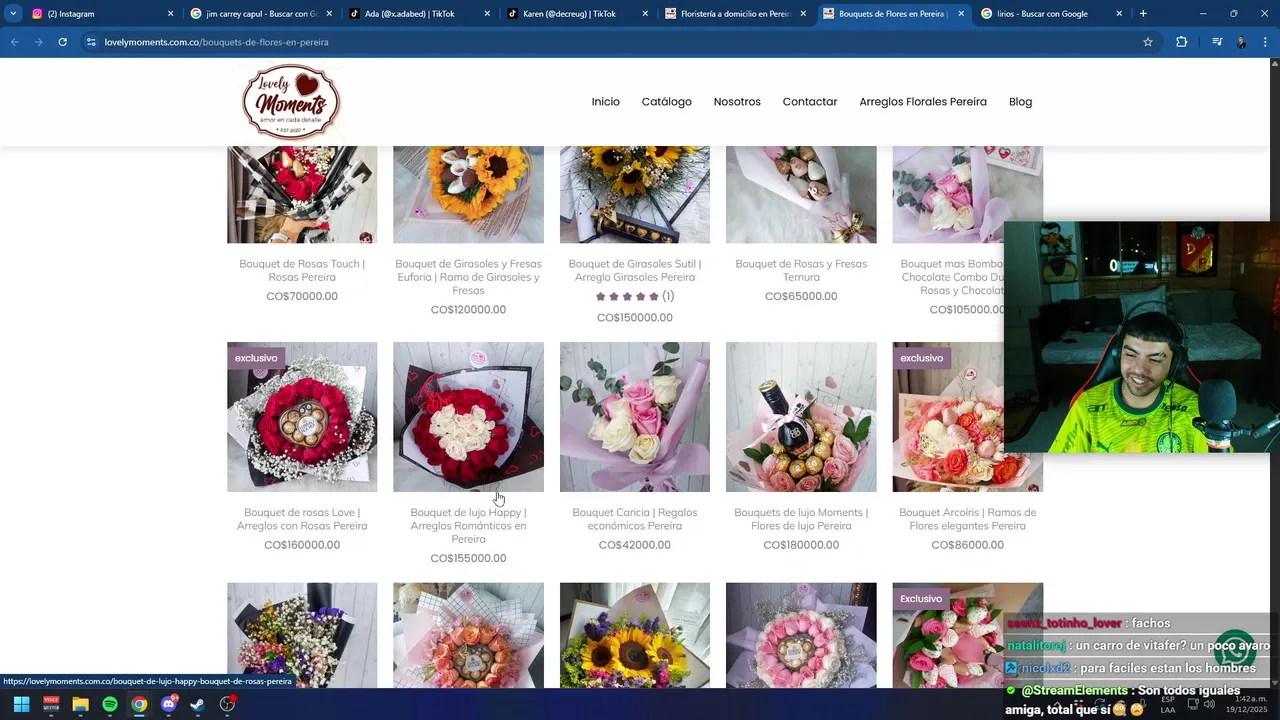Viewport: 1280px width, 720px height.
Task: Close the Ada TikTok tab
Action: [487, 14]
